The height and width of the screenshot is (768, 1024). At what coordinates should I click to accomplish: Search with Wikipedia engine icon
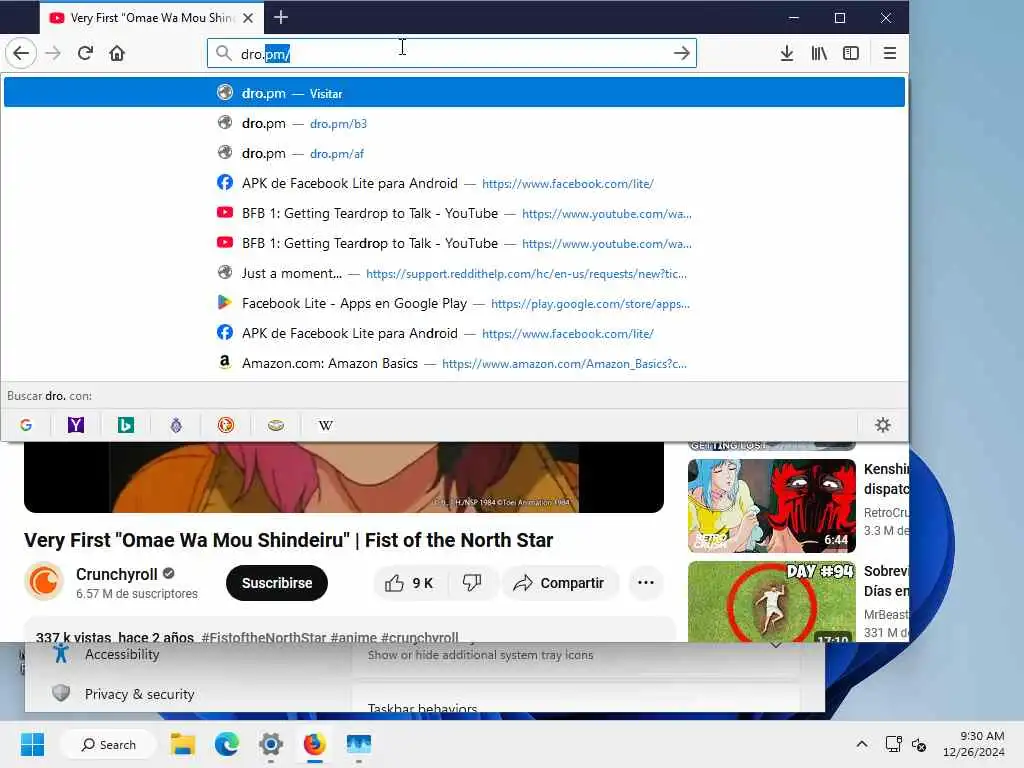tap(325, 425)
